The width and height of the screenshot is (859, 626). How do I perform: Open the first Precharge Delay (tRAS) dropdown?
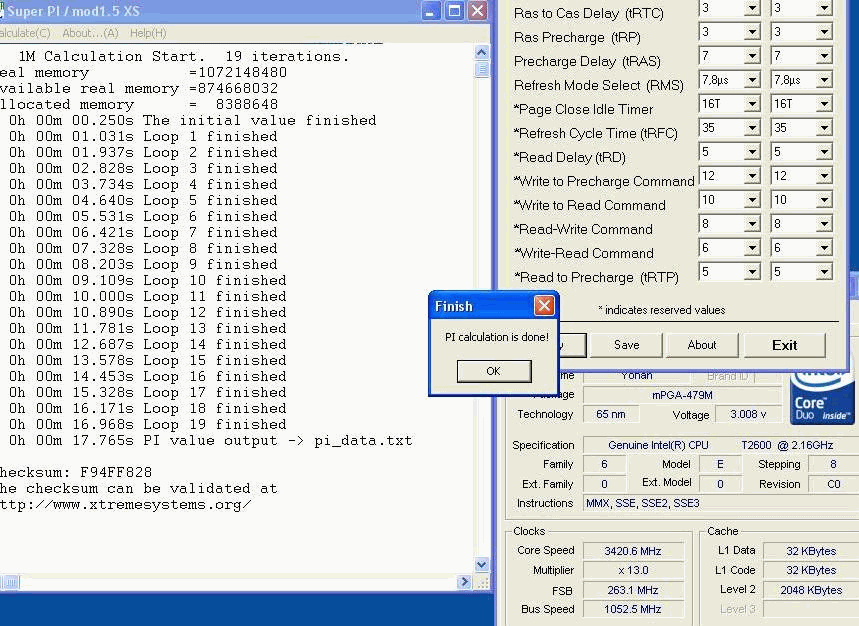[x=752, y=56]
